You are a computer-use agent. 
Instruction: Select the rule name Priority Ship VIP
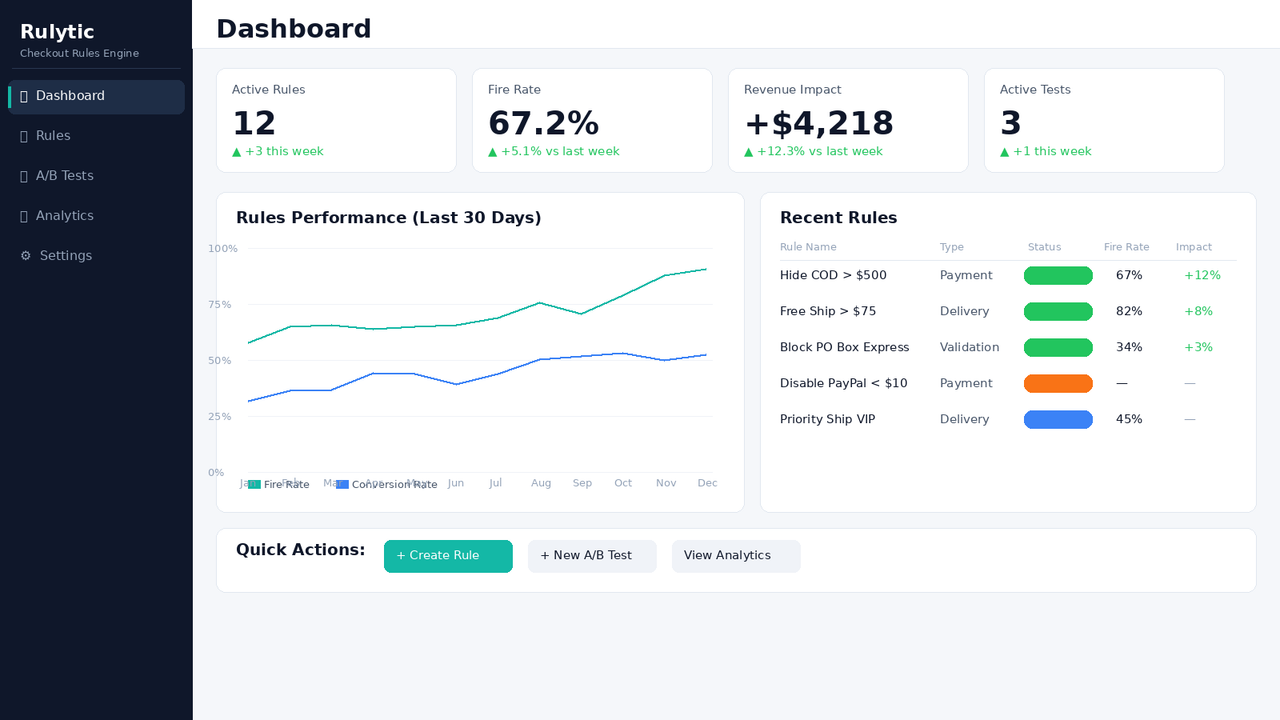(828, 420)
